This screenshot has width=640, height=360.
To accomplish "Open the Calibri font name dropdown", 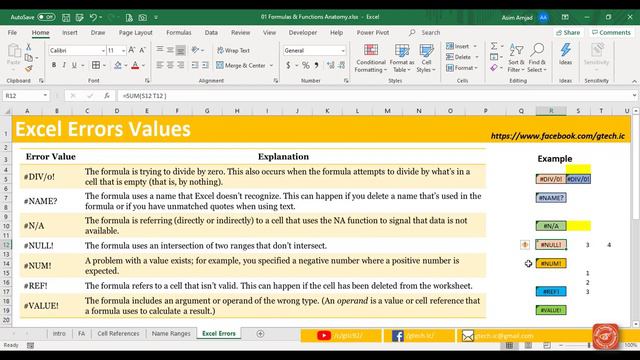I will [103, 51].
